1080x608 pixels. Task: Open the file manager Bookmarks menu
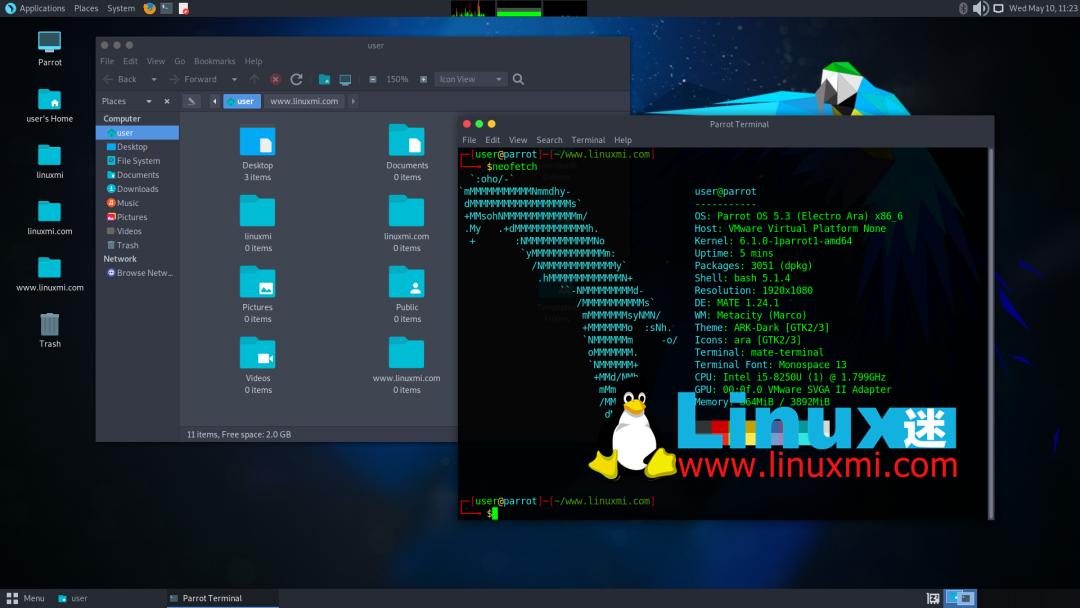pyautogui.click(x=214, y=61)
